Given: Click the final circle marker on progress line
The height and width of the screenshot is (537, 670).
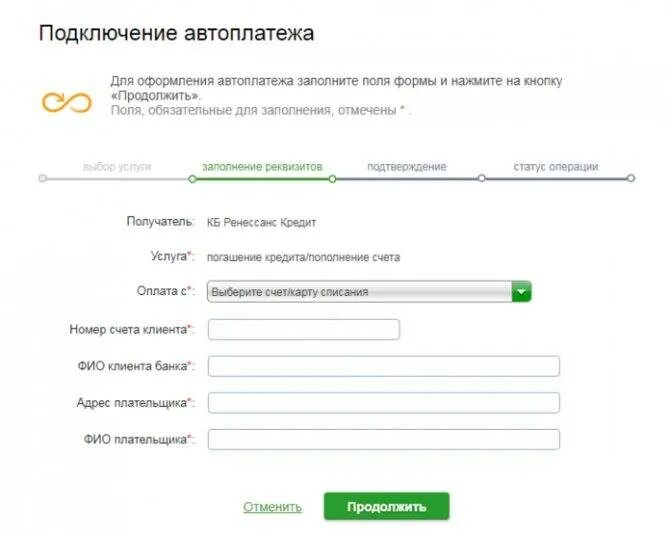Looking at the screenshot, I should 631,178.
